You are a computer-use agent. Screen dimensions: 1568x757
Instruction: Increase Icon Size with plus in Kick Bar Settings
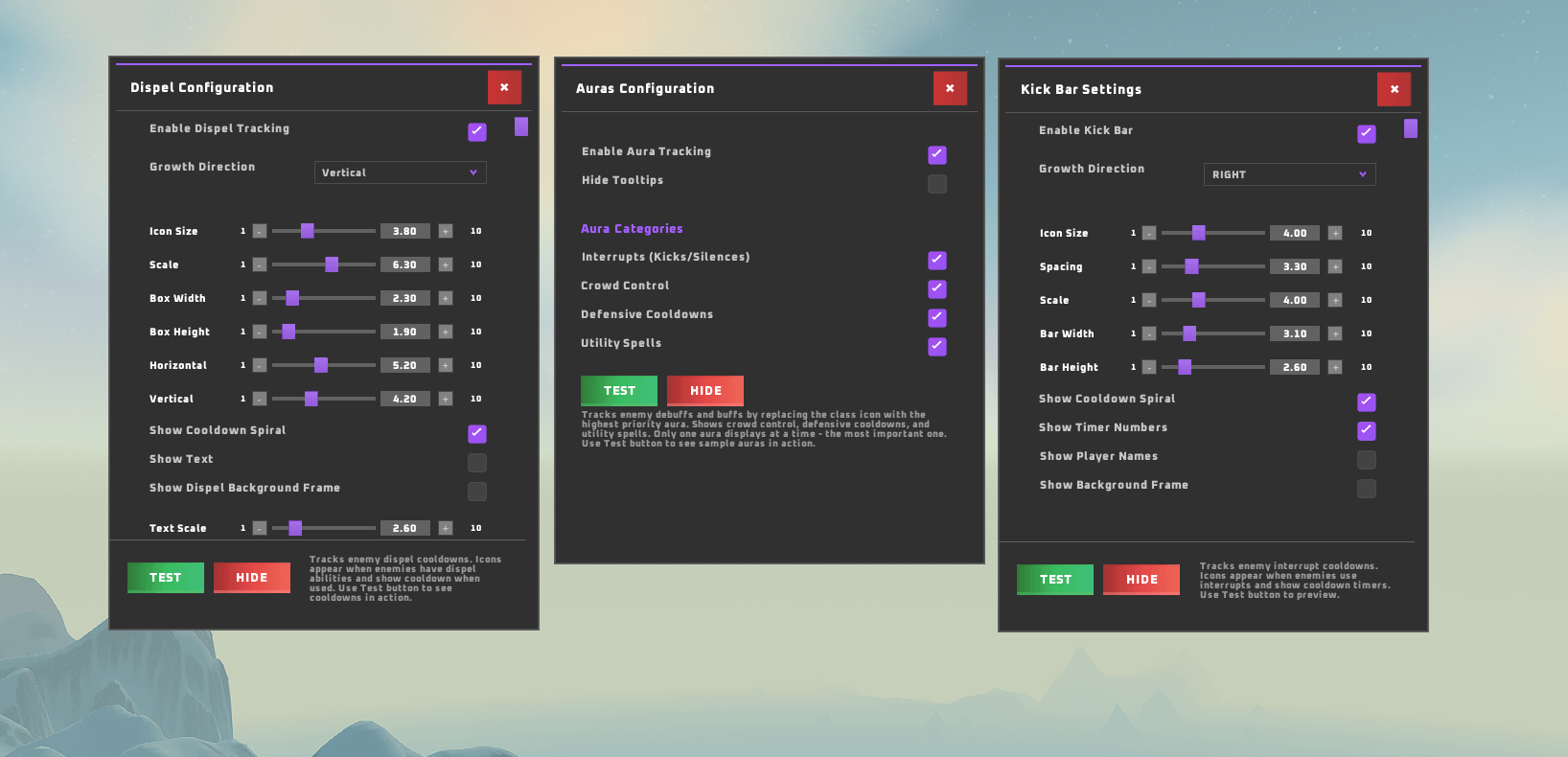[x=1335, y=233]
